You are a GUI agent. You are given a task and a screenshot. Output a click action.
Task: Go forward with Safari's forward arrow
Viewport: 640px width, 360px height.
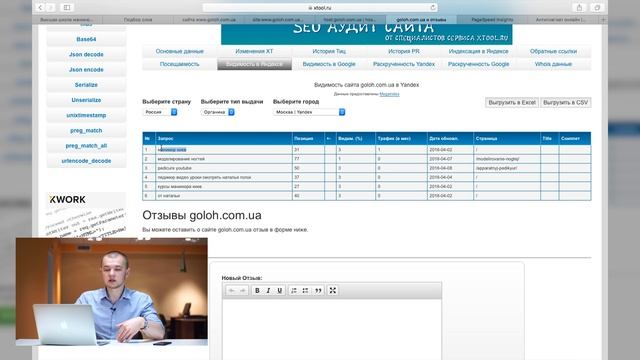[51, 7]
